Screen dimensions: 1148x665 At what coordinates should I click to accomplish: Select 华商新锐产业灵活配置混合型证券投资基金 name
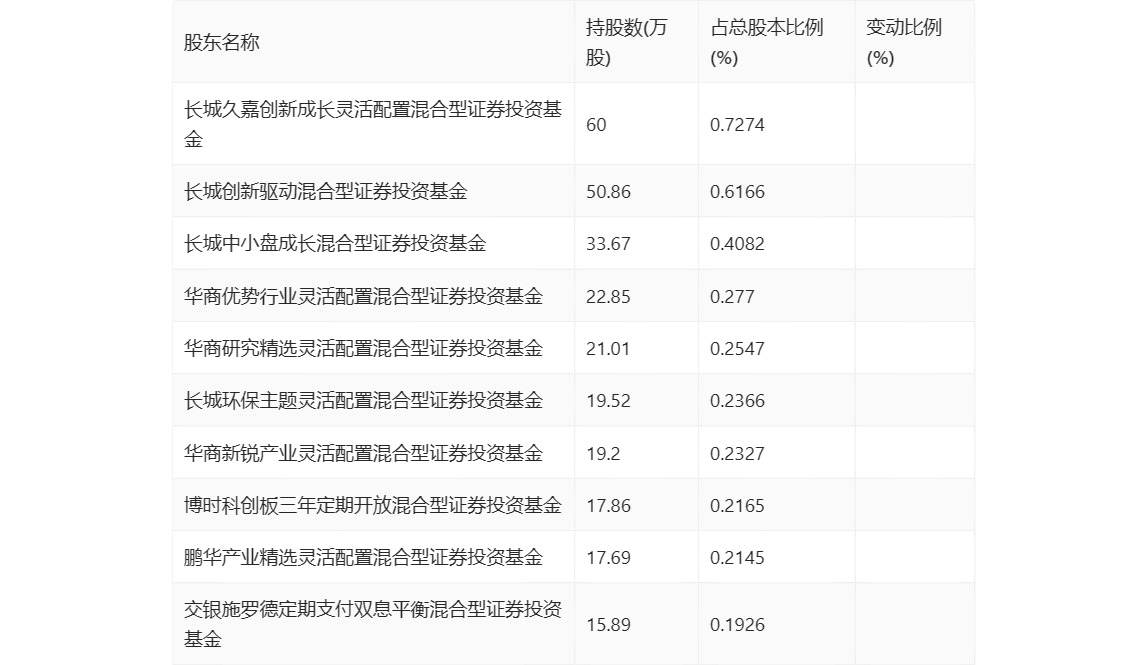click(x=363, y=453)
